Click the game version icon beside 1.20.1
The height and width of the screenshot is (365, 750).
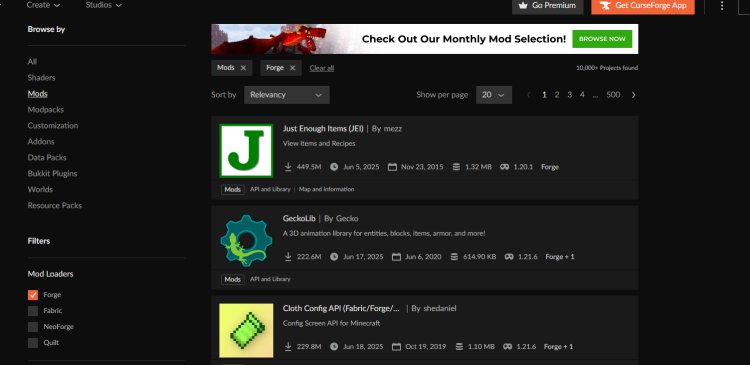click(504, 167)
